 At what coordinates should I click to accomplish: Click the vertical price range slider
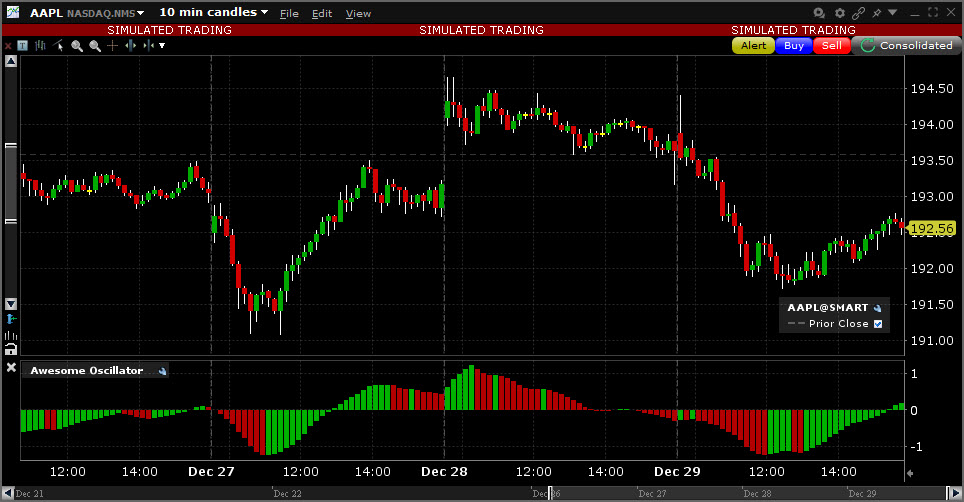coord(10,183)
